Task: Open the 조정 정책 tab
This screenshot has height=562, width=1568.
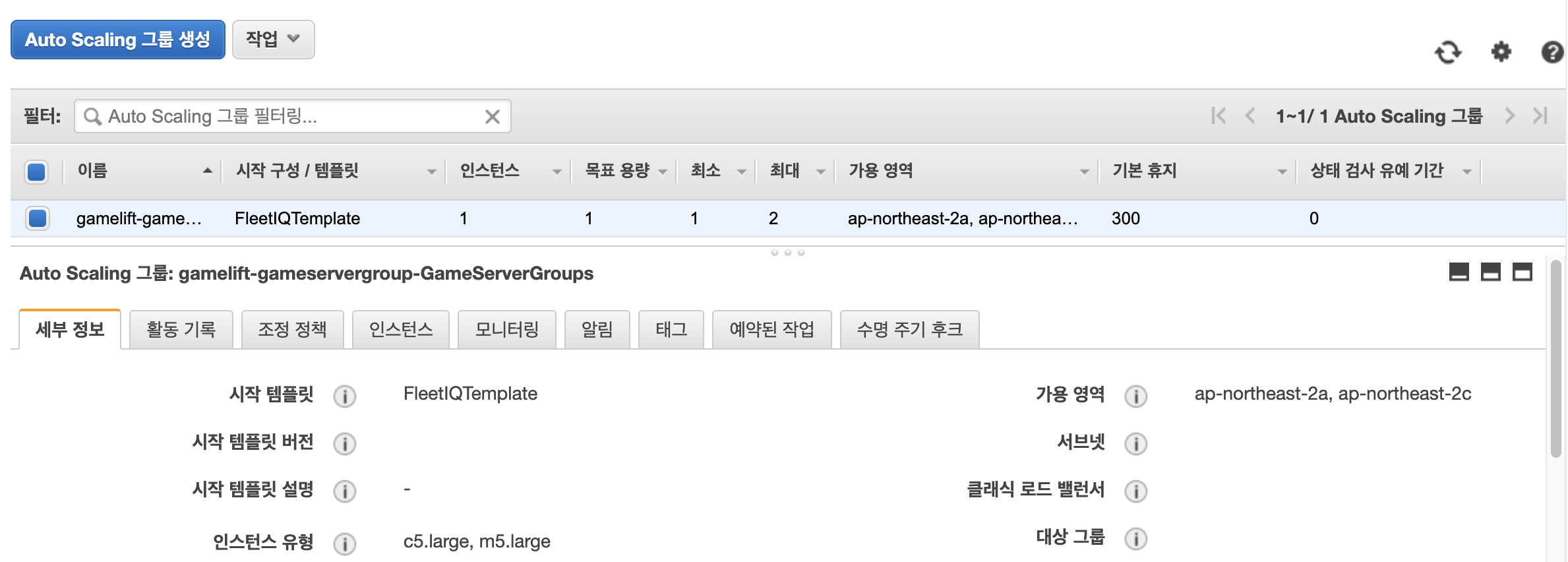Action: [x=292, y=329]
